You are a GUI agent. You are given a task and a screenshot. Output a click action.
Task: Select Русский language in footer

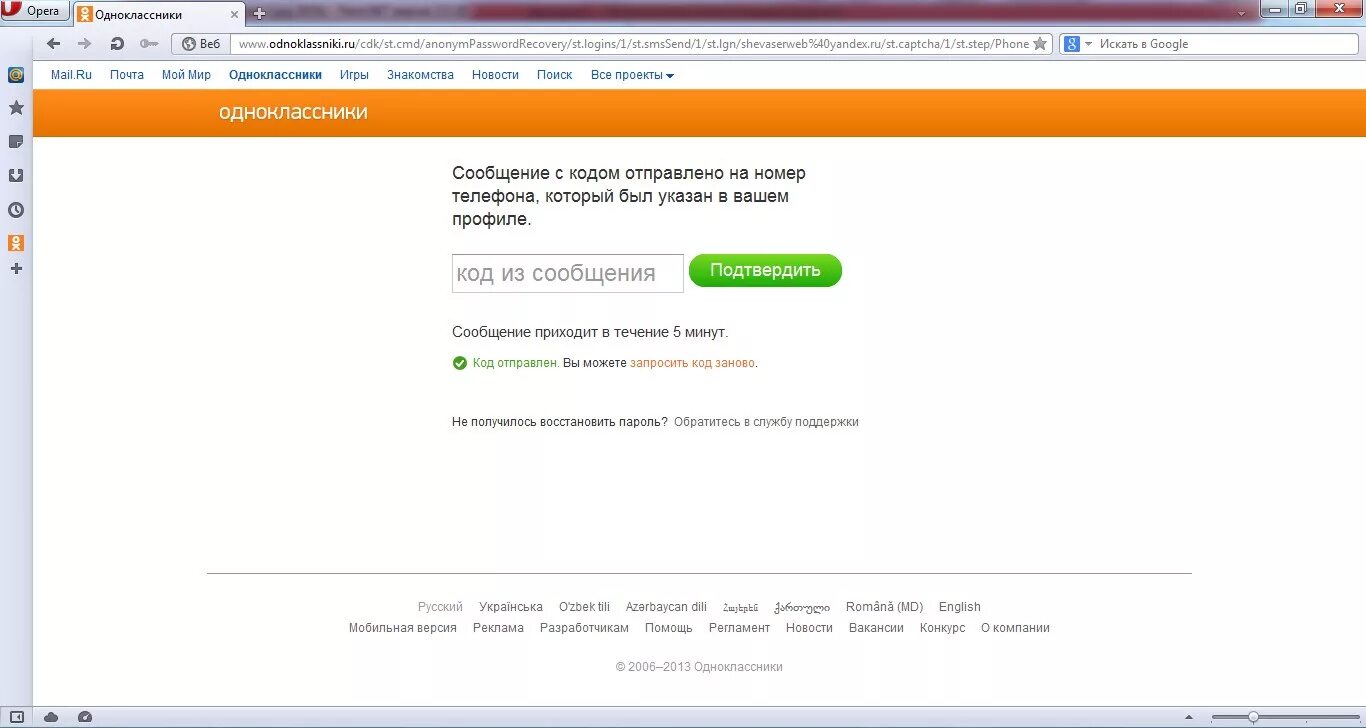[x=440, y=607]
